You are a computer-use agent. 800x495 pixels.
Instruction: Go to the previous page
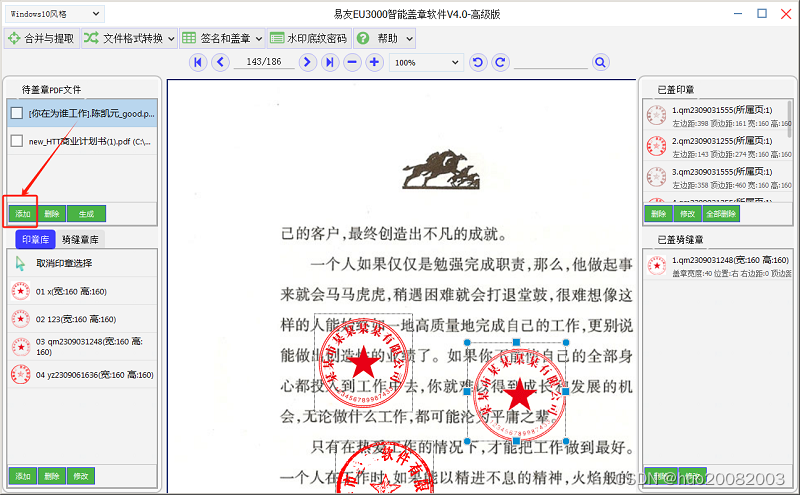(x=220, y=62)
